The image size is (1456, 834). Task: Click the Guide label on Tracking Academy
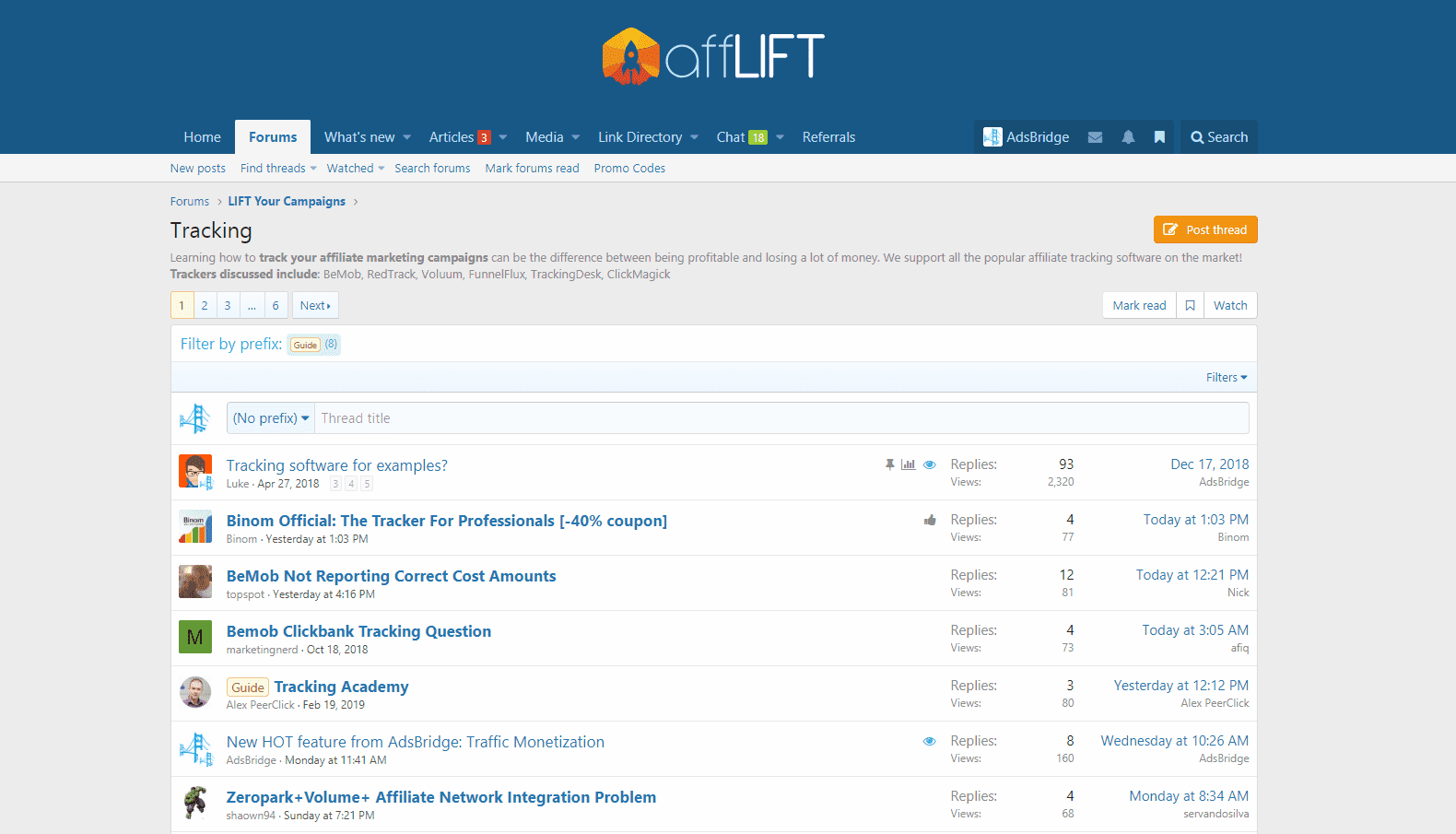(248, 687)
